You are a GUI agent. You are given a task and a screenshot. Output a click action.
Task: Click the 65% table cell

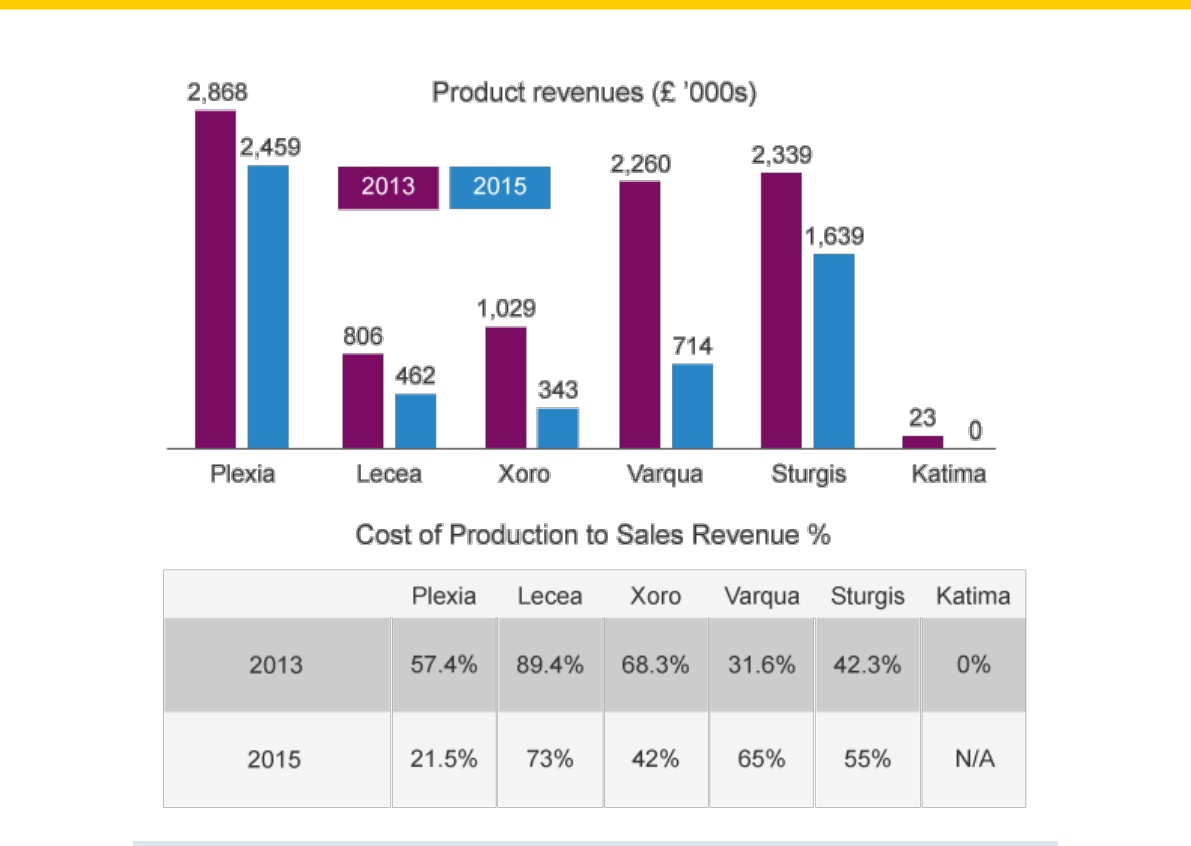point(761,759)
